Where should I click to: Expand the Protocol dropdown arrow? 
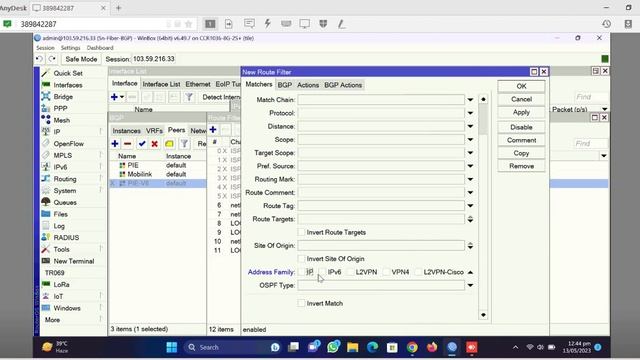[470, 113]
